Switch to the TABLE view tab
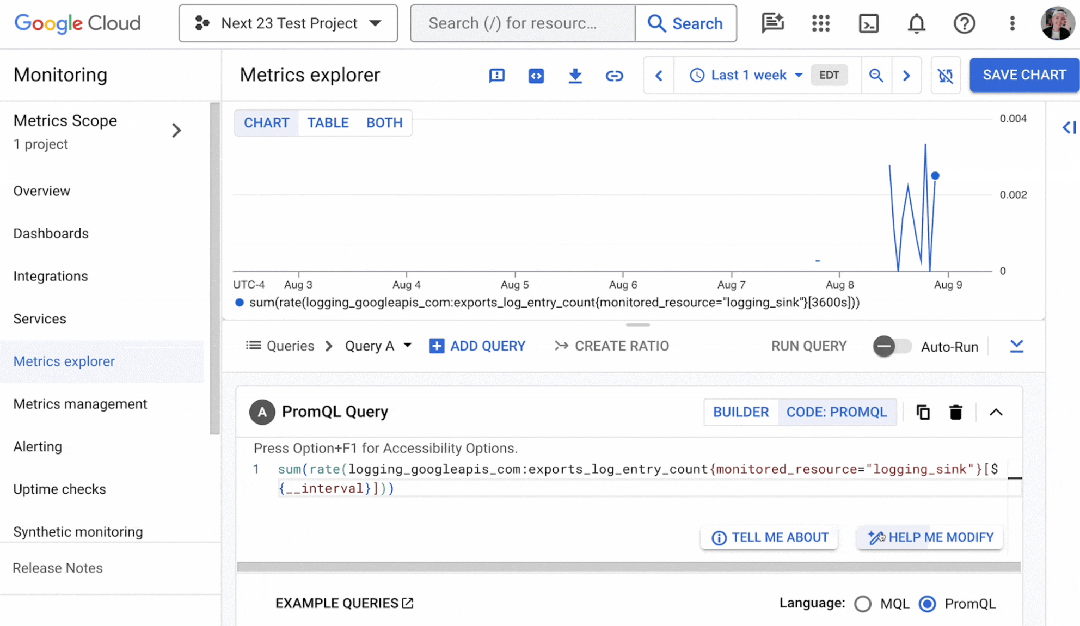This screenshot has height=626, width=1080. pos(328,123)
